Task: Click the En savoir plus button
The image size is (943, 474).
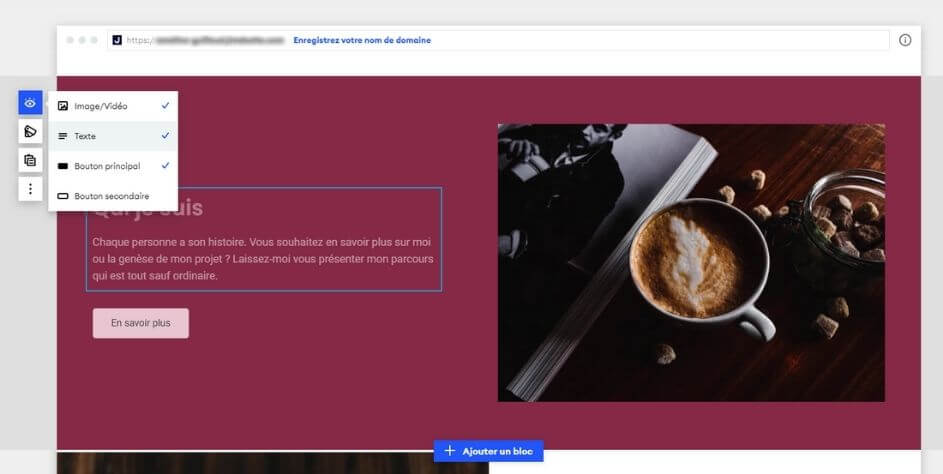Action: pos(141,323)
